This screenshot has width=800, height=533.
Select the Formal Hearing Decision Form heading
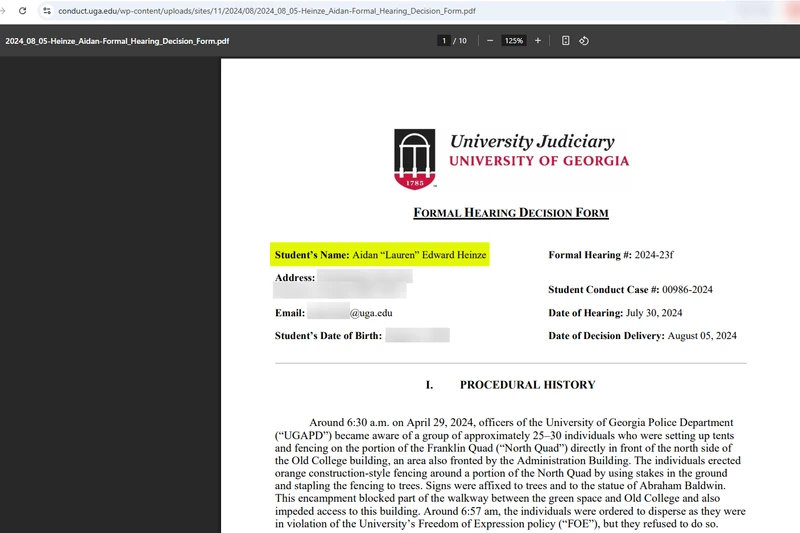click(x=511, y=213)
